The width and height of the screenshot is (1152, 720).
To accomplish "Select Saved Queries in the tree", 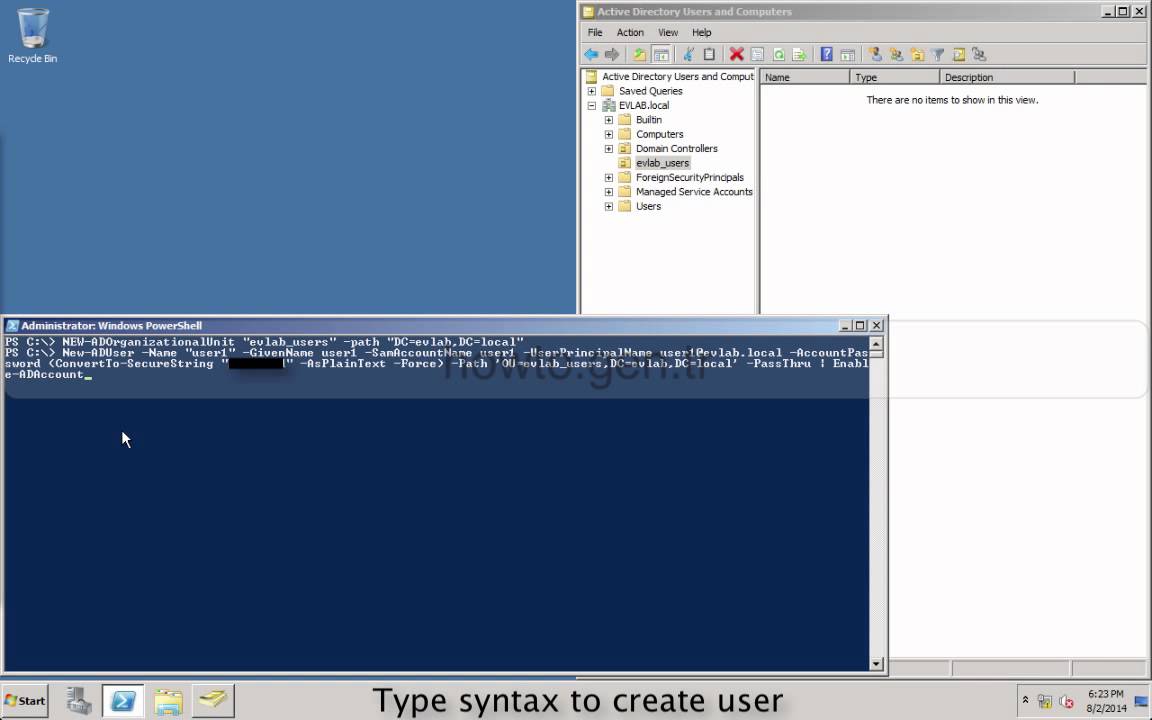I will pyautogui.click(x=650, y=91).
